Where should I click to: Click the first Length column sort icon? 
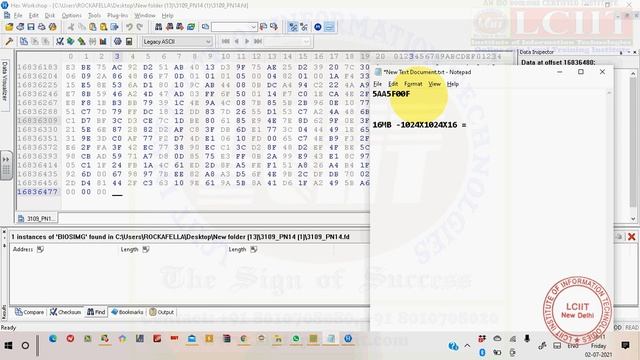pyautogui.click(x=146, y=249)
